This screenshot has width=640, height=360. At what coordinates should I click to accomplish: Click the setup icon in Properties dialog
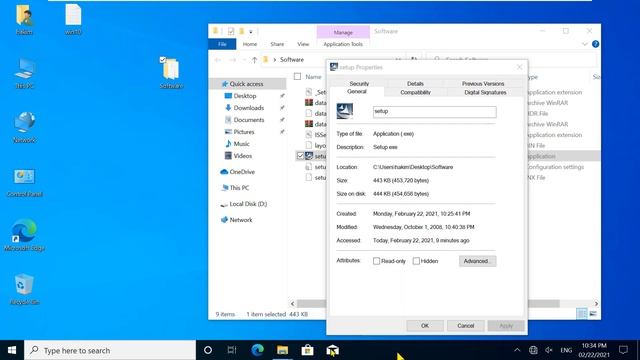pos(344,111)
